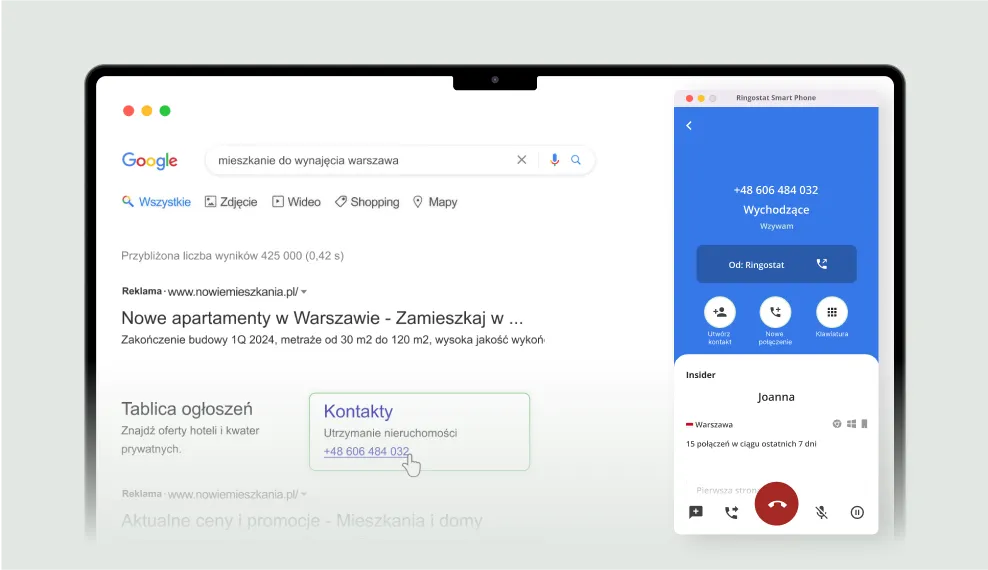
Task: Put the call on hold
Action: tap(857, 512)
